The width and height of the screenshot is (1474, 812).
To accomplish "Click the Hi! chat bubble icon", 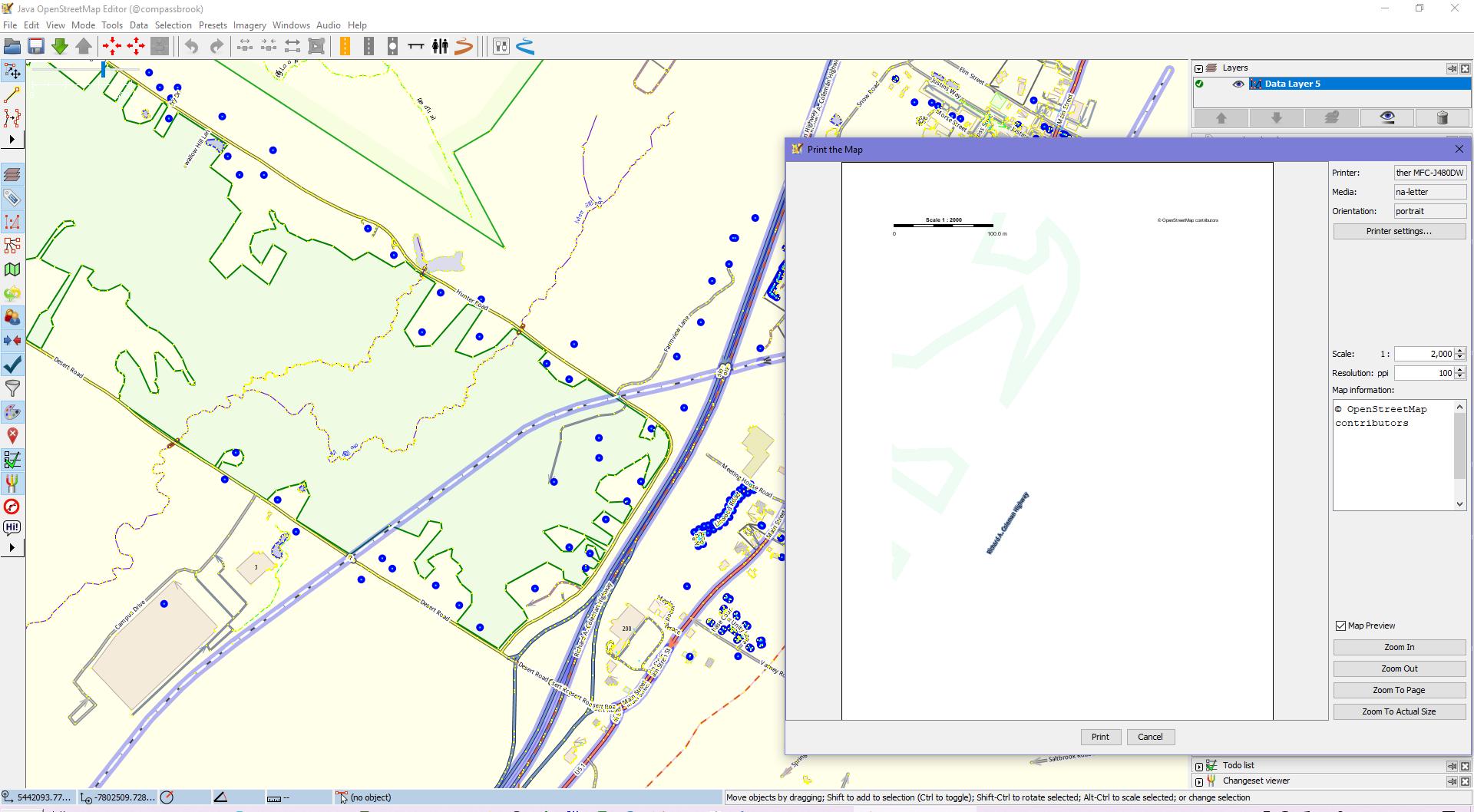I will [x=12, y=527].
